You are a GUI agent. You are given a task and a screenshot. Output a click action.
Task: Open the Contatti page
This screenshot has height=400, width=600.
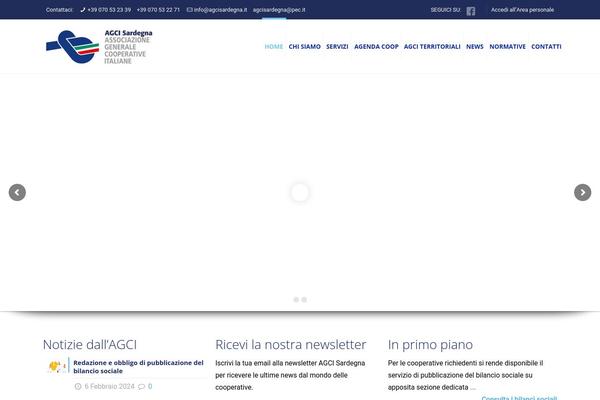546,47
